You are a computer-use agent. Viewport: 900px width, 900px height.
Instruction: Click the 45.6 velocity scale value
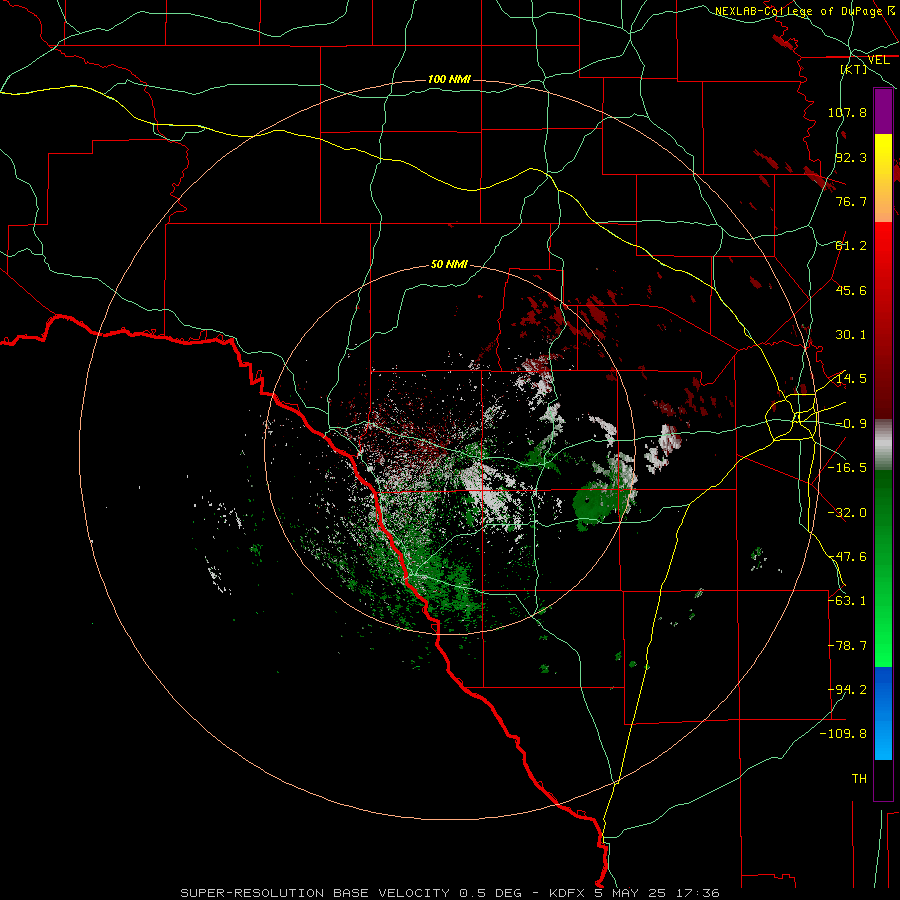coord(851,290)
